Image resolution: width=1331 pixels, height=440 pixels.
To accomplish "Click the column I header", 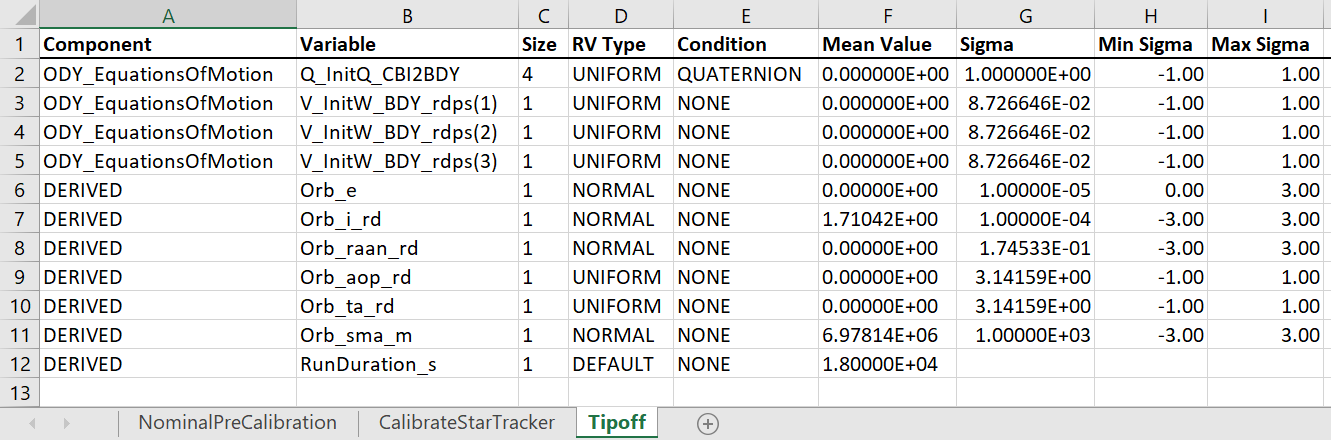I will [1268, 14].
